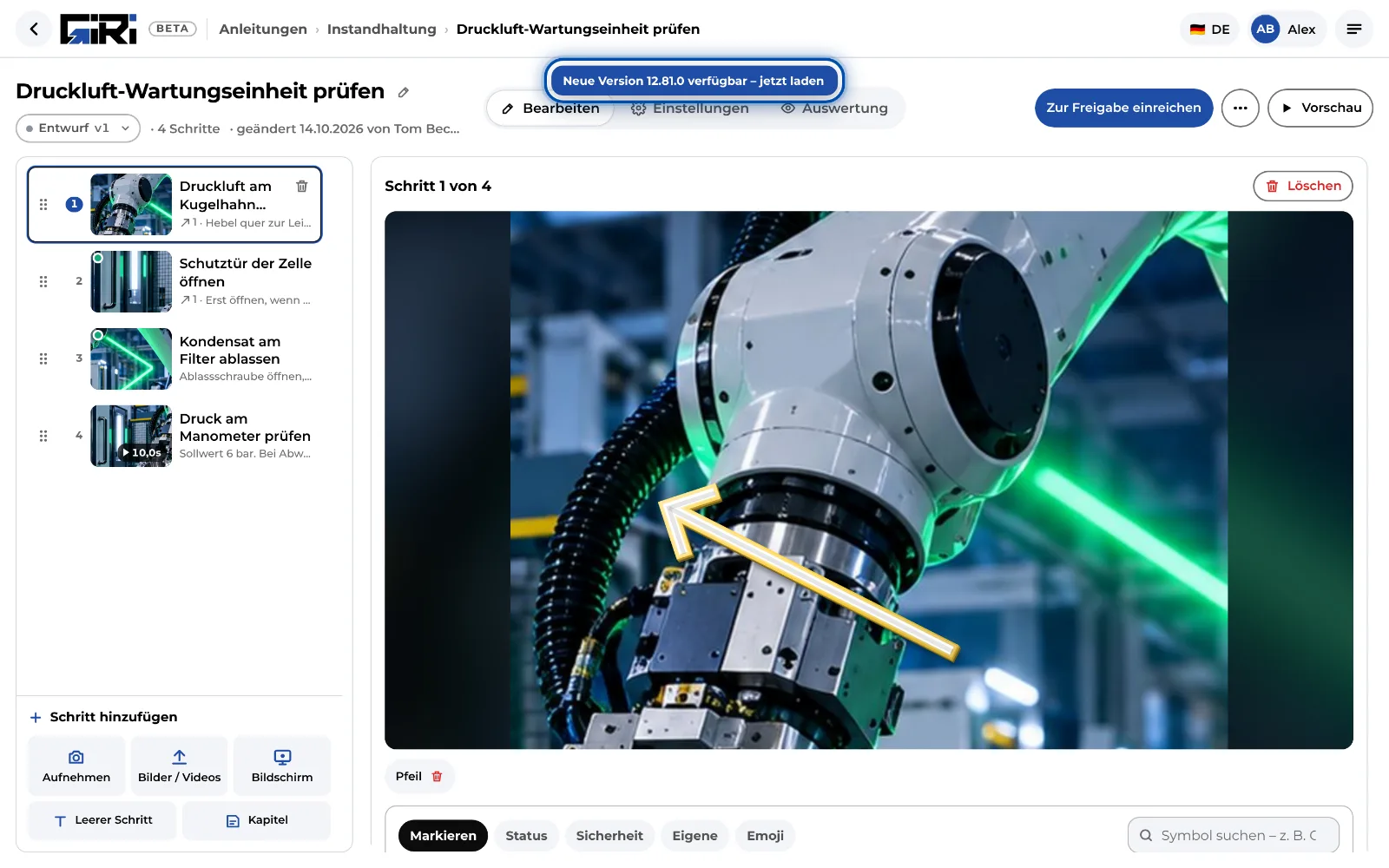
Task: Add a Leerer Schritt
Action: point(102,820)
